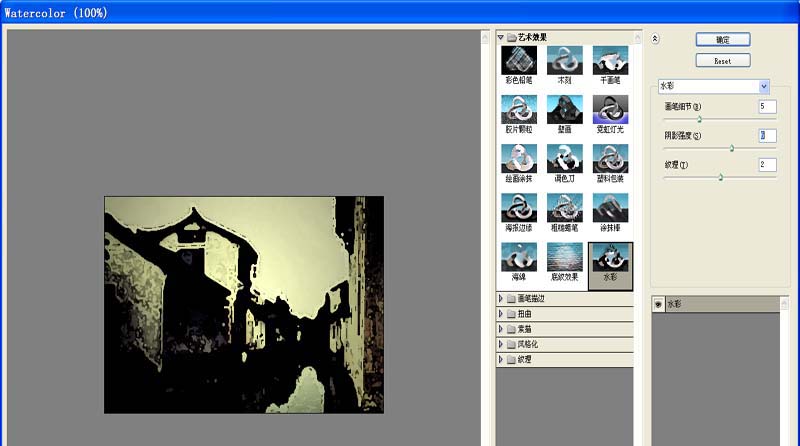Open the 水彩 filter dropdown list

(x=764, y=86)
